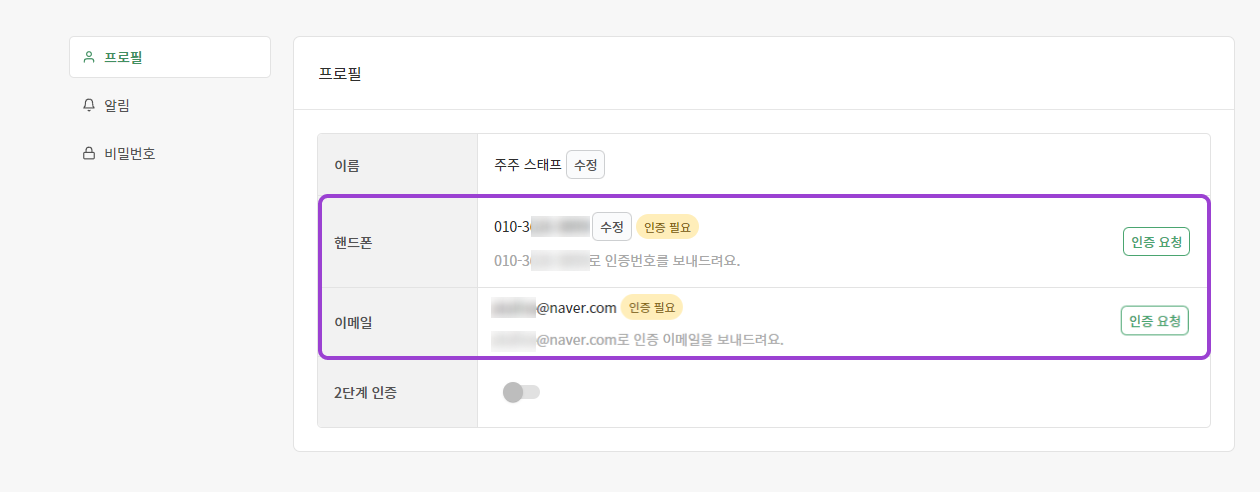Click the person icon beside 프로필
Viewport: 1260px width, 492px height.
tap(89, 57)
